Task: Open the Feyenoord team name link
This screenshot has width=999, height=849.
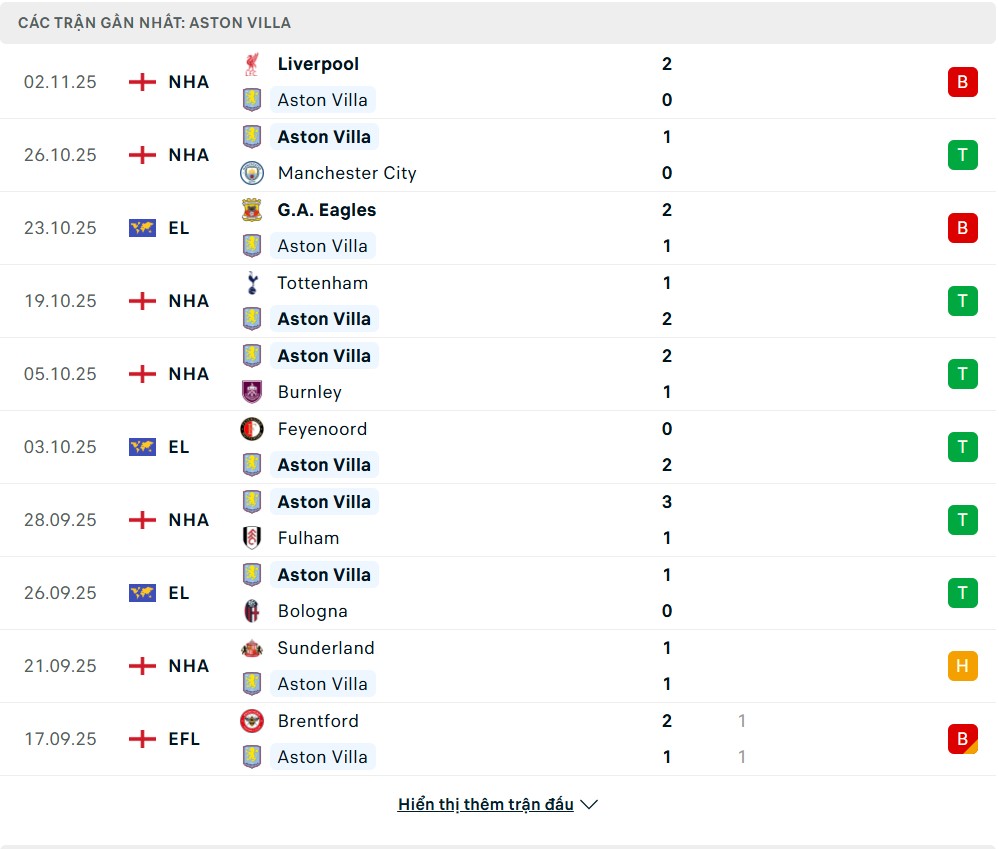Action: pos(322,429)
